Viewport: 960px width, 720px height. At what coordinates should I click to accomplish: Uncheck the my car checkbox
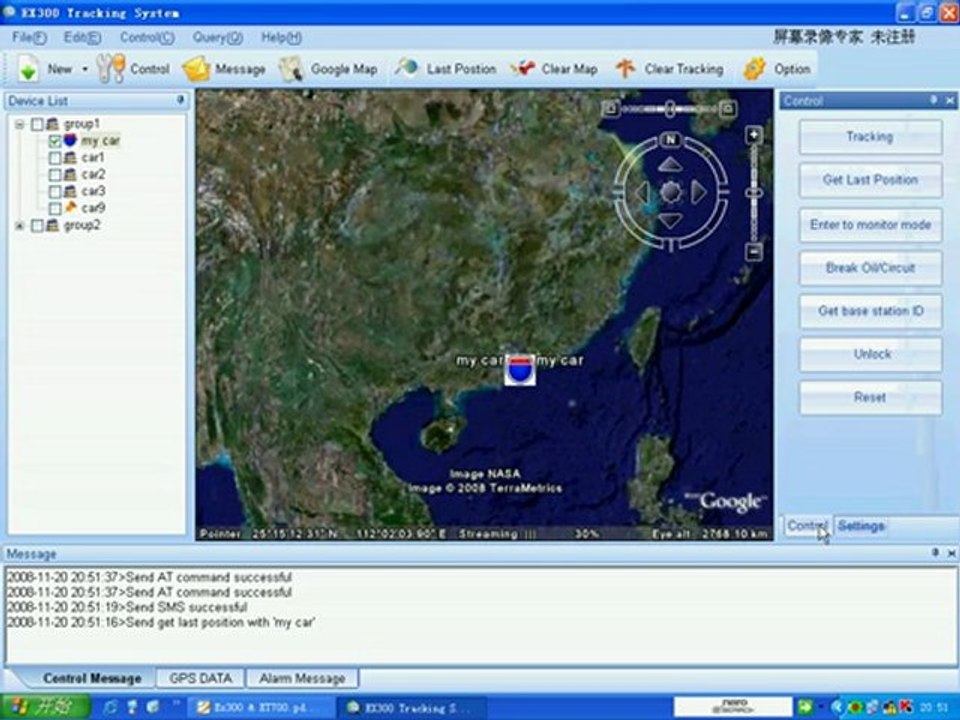pos(54,141)
